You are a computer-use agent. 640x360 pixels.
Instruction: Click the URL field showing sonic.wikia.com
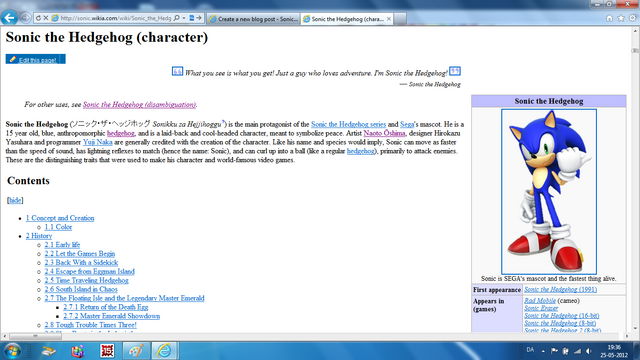[x=116, y=18]
